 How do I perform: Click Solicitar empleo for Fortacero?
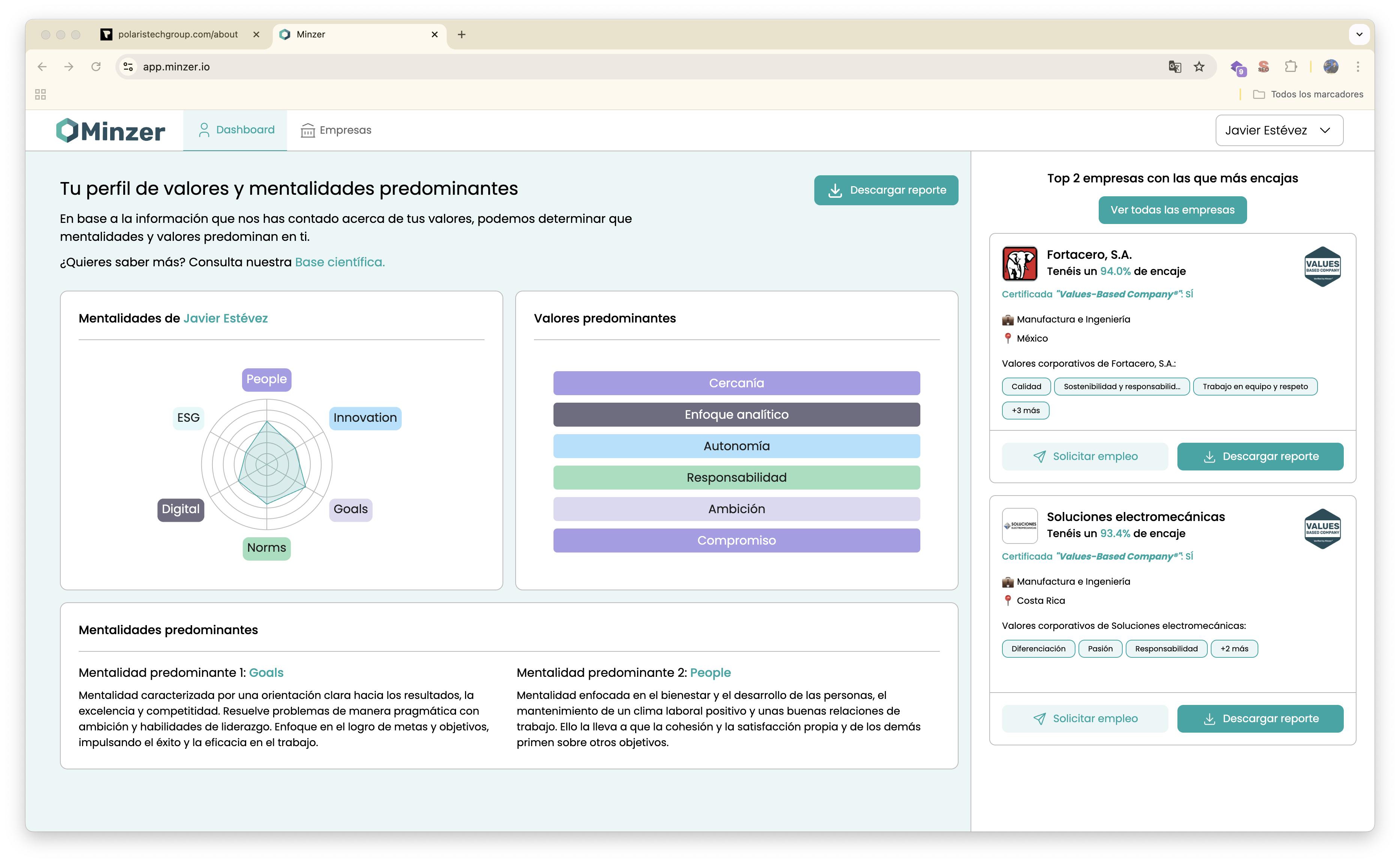pyautogui.click(x=1085, y=457)
